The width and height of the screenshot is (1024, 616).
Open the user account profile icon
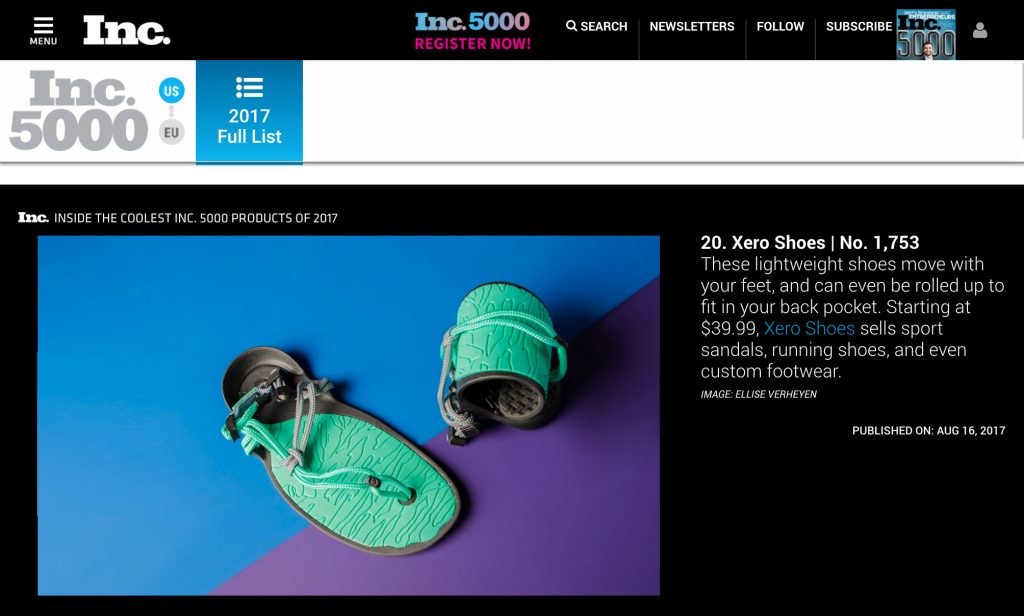point(980,30)
